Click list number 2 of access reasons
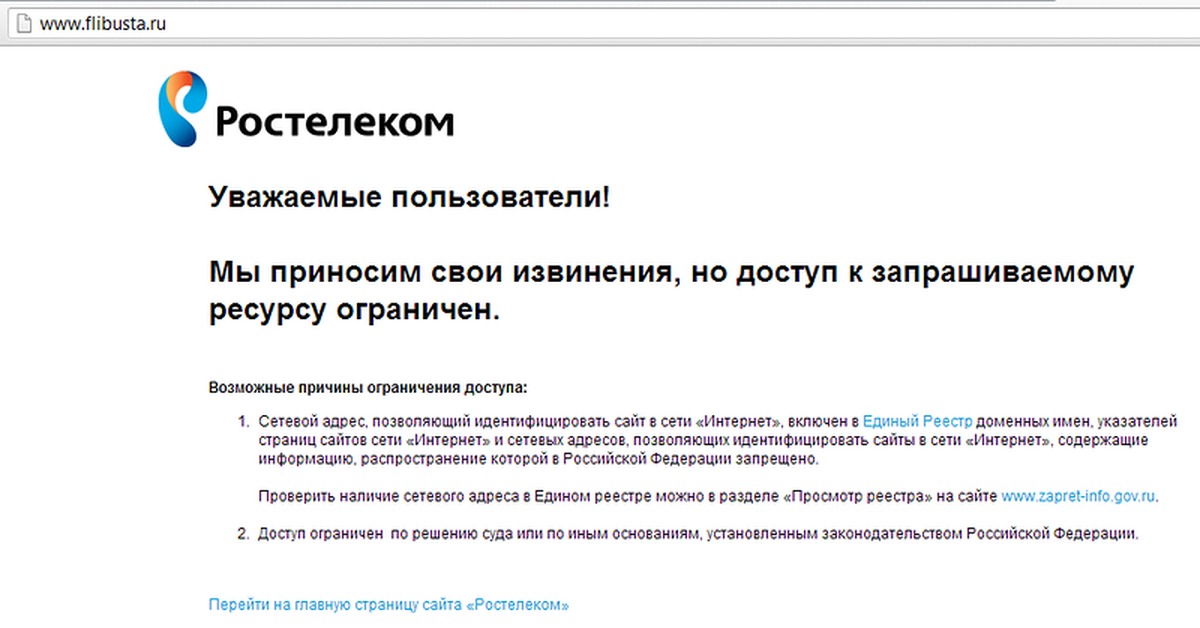Viewport: 1200px width, 628px height. [x=243, y=533]
